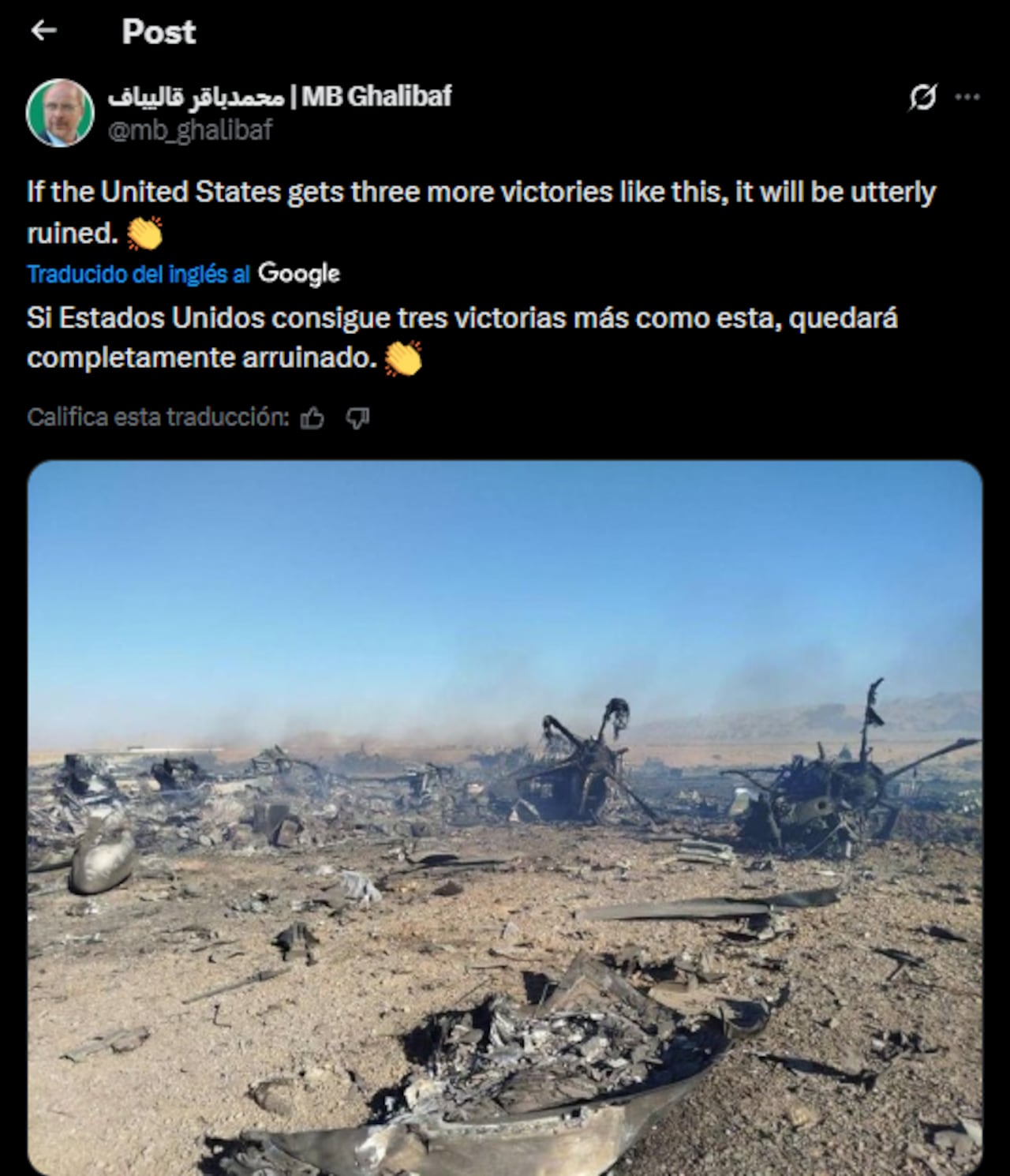1010x1176 pixels.
Task: Click the Google logo beside translation credit
Action: pyautogui.click(x=299, y=274)
